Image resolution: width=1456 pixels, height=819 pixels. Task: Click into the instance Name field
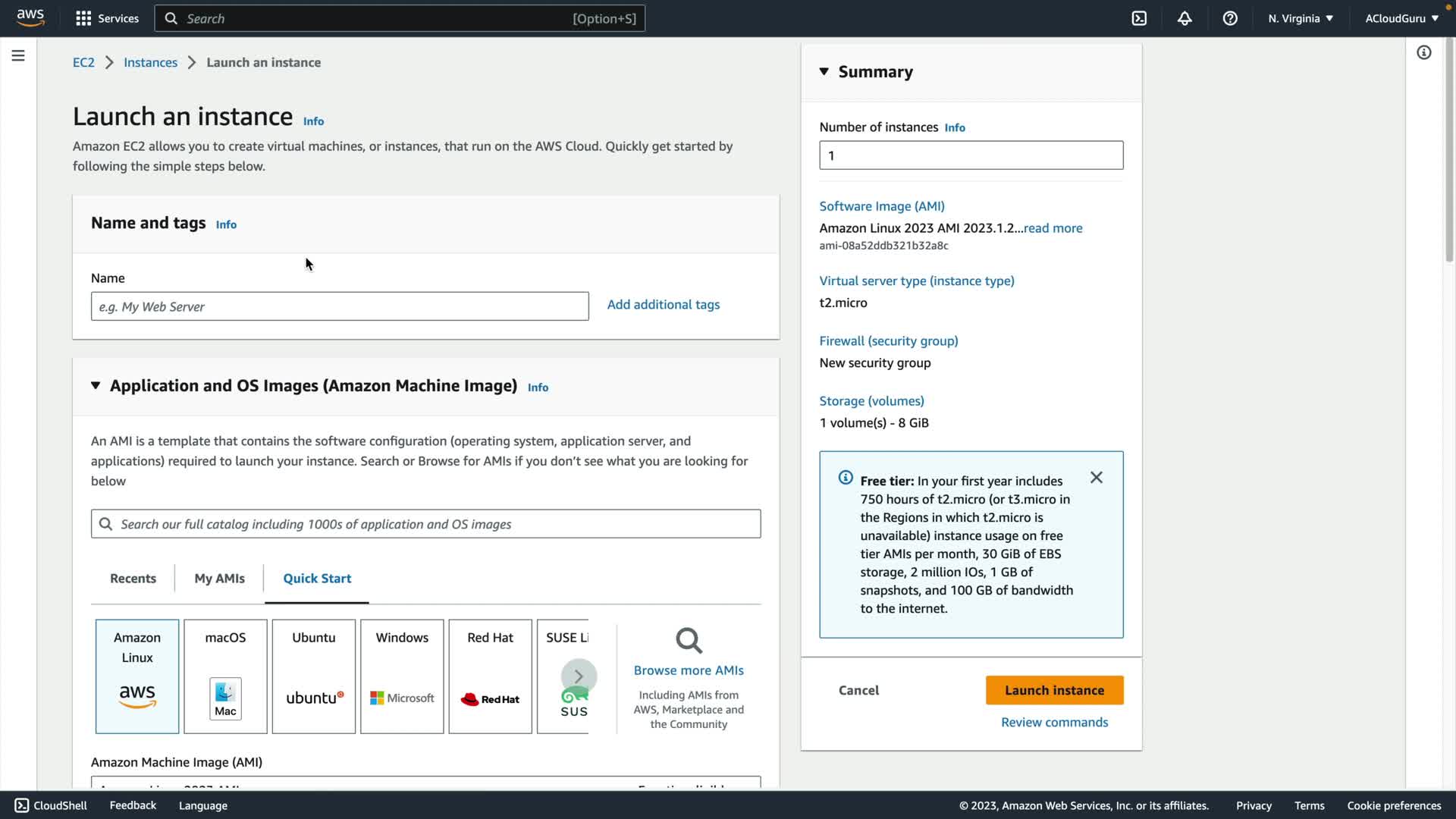tap(339, 306)
